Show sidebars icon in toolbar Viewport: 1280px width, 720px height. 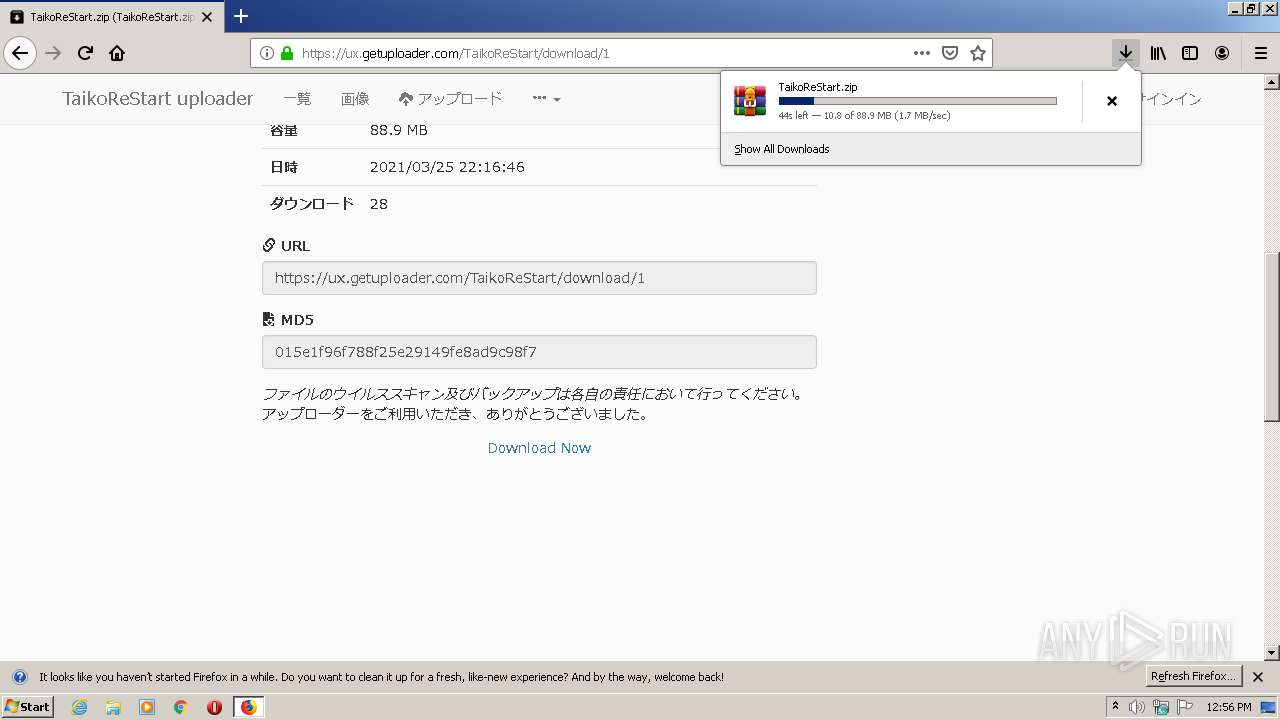coord(1190,53)
